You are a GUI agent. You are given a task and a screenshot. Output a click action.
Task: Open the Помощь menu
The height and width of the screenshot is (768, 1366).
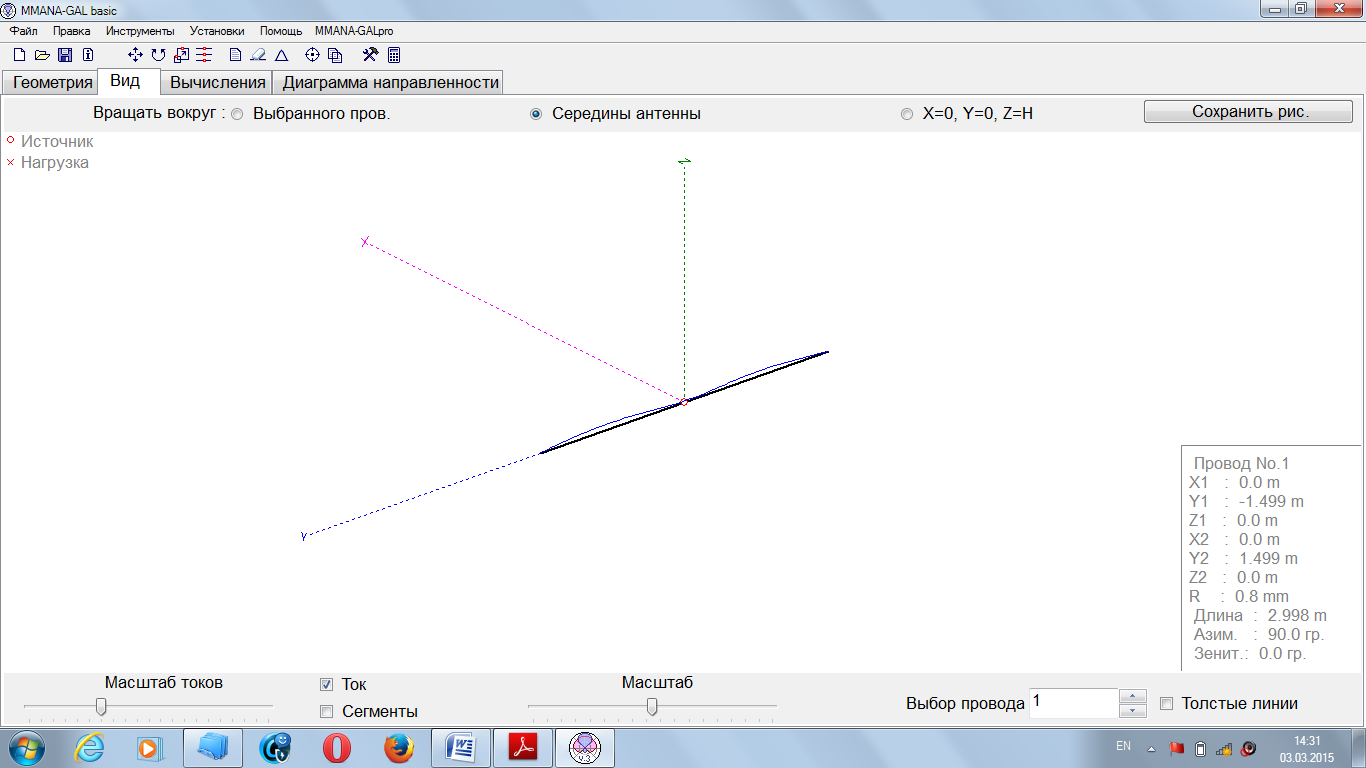pyautogui.click(x=281, y=31)
